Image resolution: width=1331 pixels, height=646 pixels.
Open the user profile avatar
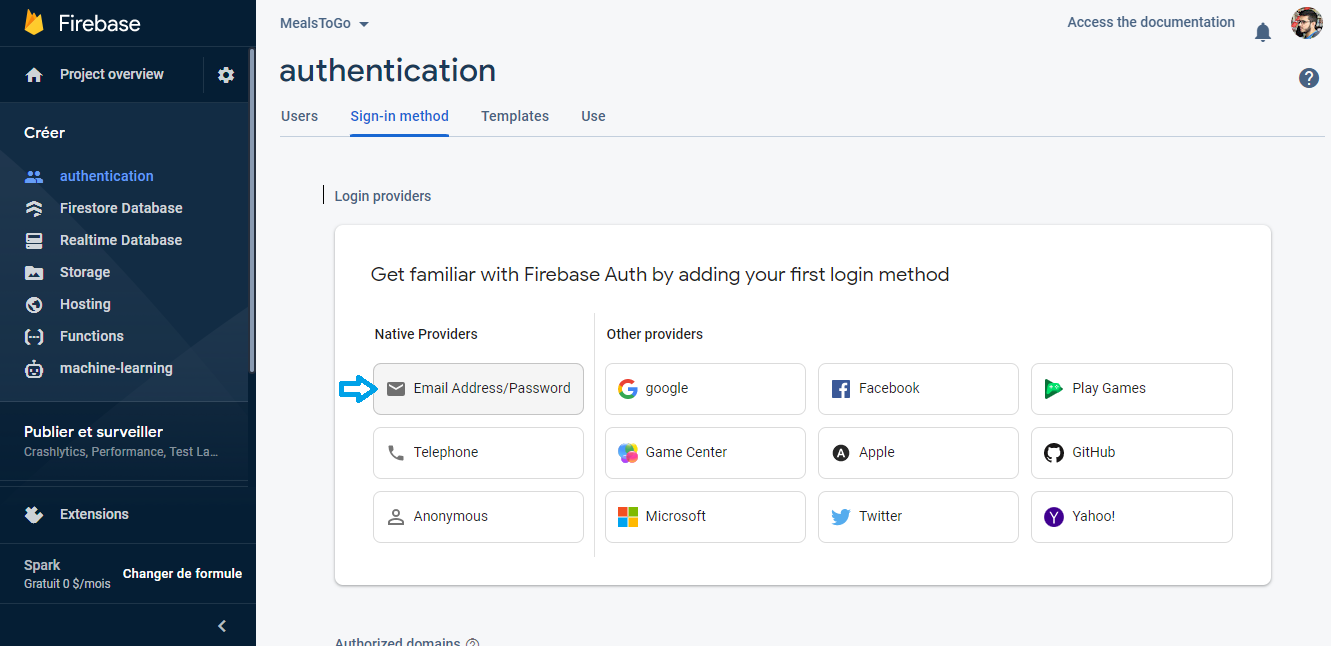coord(1307,23)
